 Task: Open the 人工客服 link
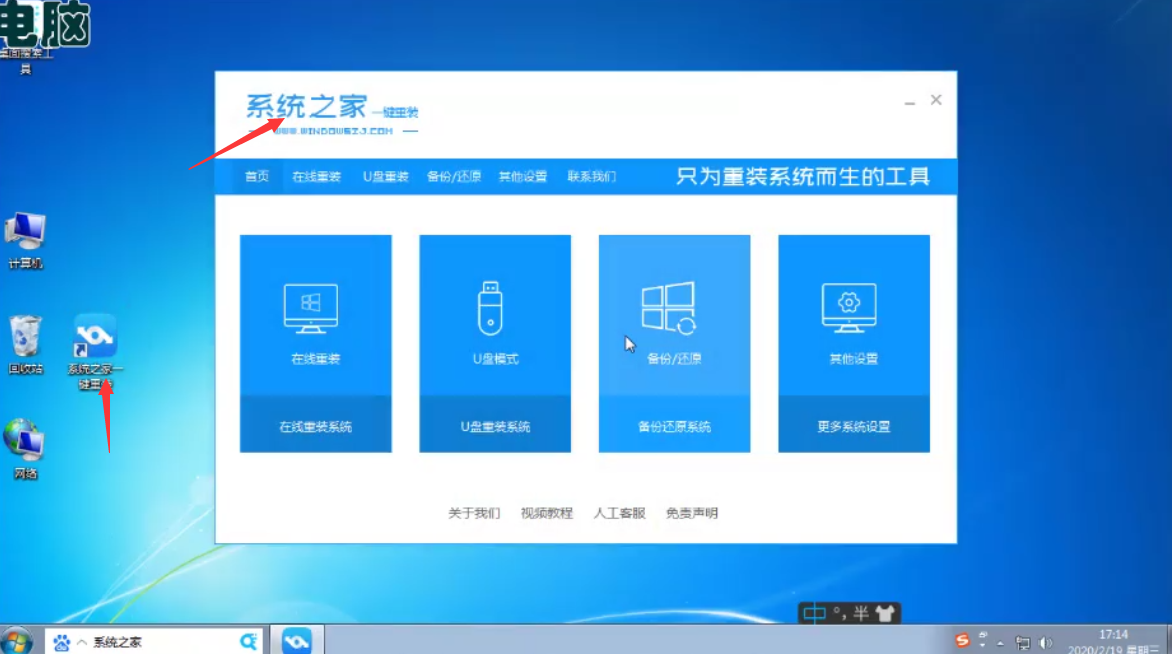point(619,513)
